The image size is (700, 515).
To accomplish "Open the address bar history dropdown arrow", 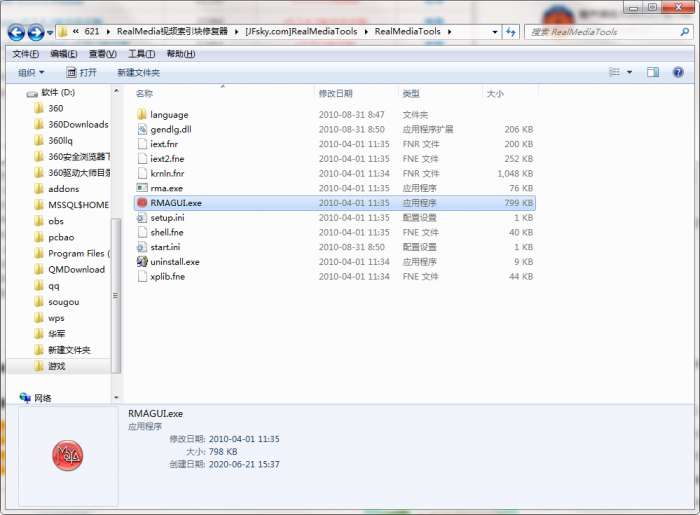I will pos(495,32).
